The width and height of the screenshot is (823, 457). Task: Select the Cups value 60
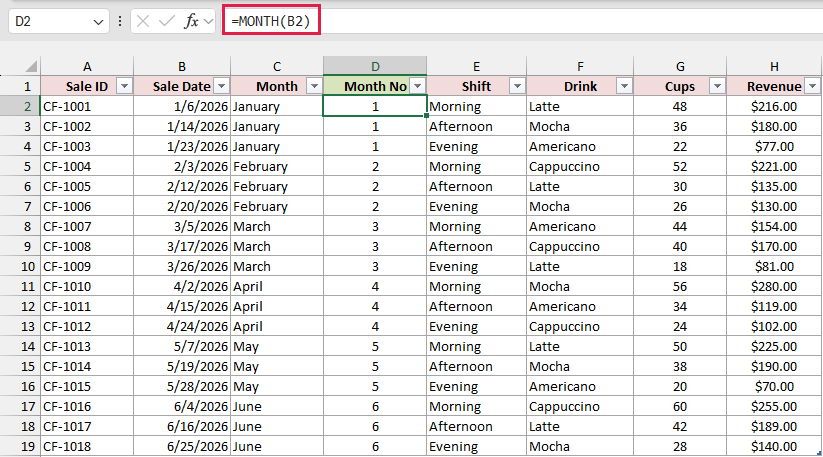(680, 407)
